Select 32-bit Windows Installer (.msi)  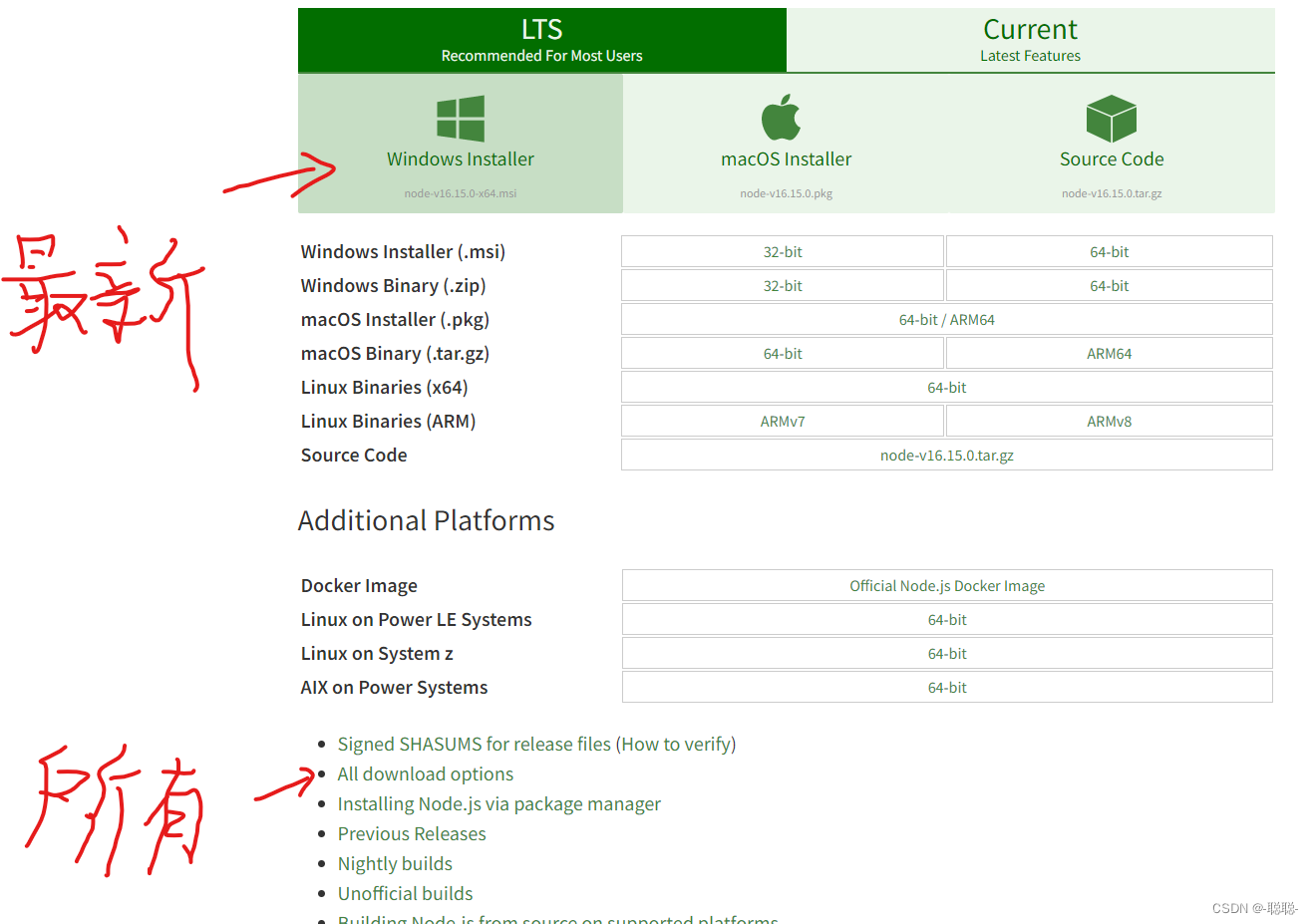pyautogui.click(x=783, y=252)
